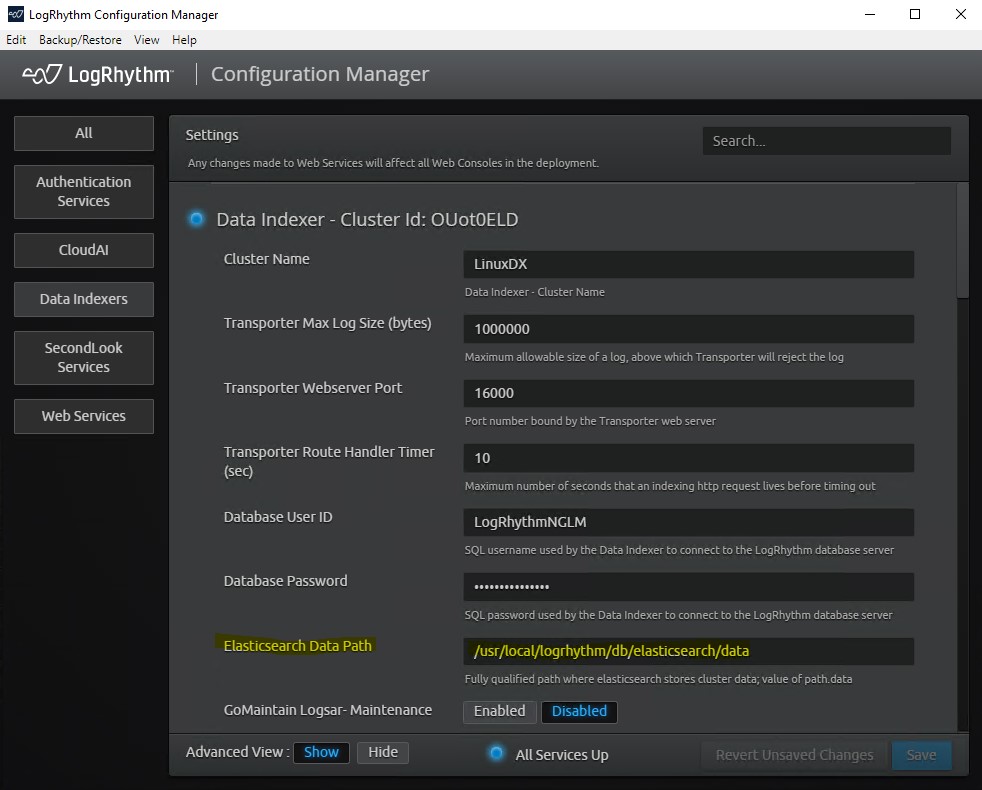Click the vertical scrollbar on the right

pyautogui.click(x=961, y=240)
